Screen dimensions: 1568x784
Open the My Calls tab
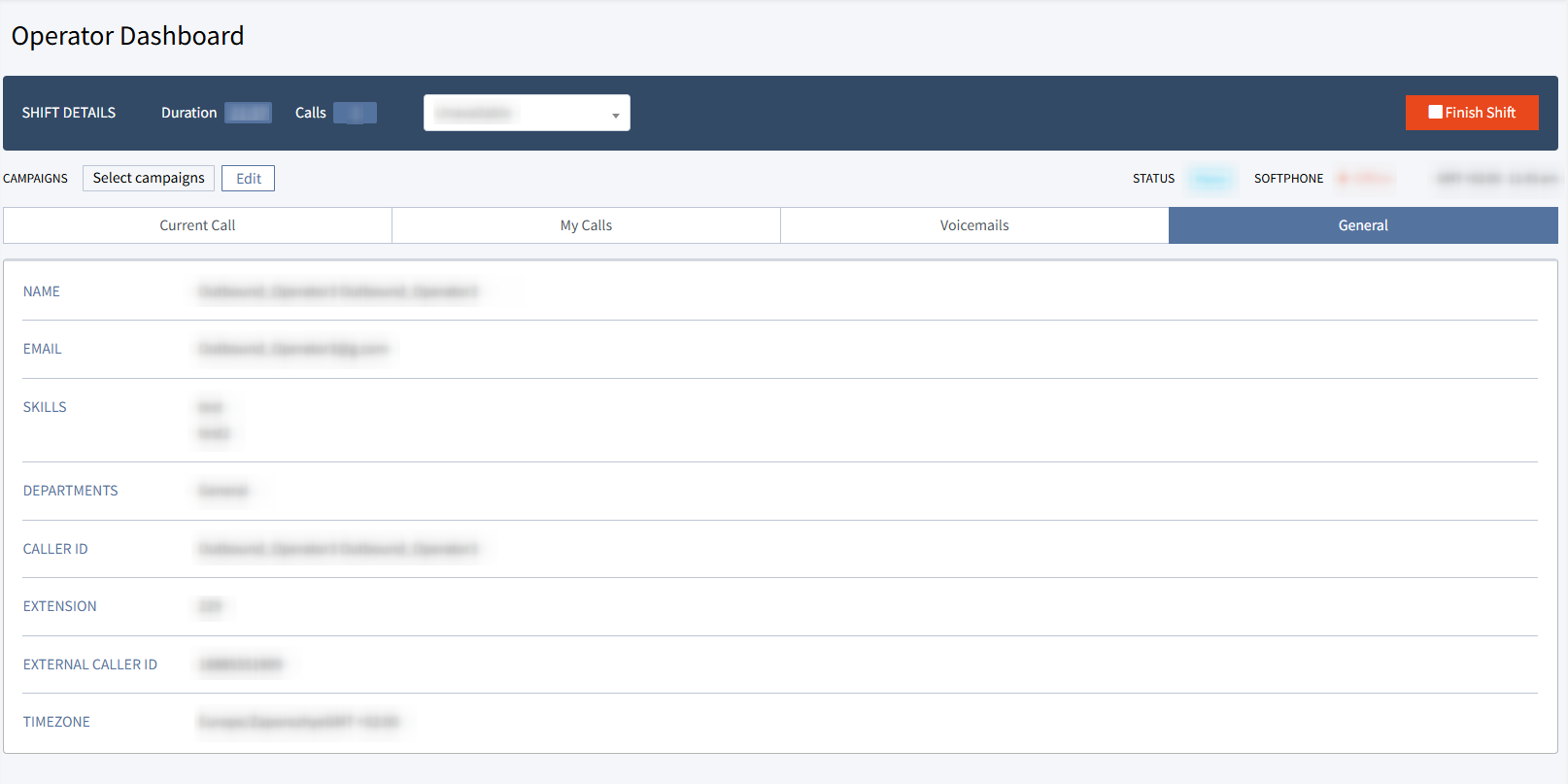click(586, 225)
